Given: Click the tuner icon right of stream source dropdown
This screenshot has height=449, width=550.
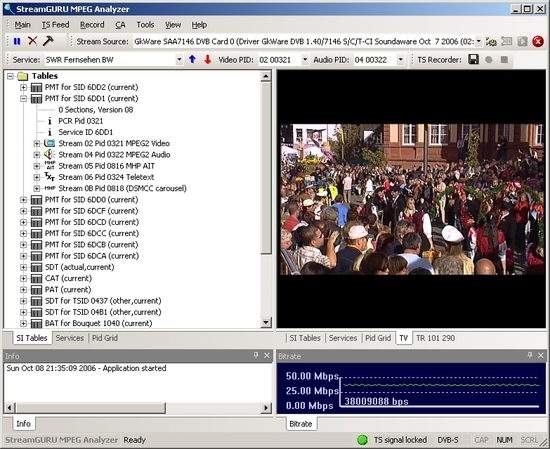Looking at the screenshot, I should pyautogui.click(x=491, y=42).
